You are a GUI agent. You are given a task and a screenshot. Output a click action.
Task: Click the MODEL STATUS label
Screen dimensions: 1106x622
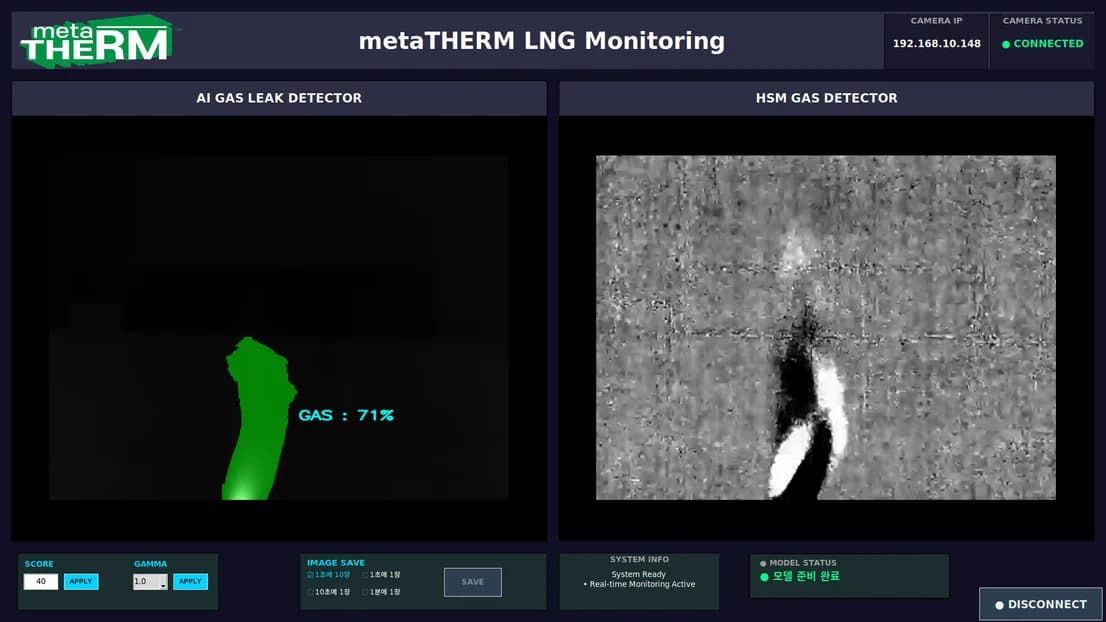[x=803, y=563]
